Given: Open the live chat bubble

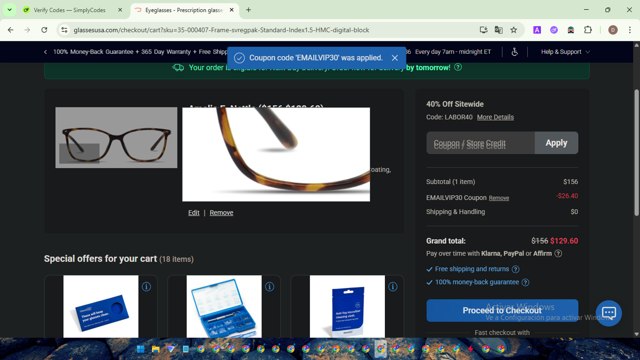Looking at the screenshot, I should (x=609, y=313).
